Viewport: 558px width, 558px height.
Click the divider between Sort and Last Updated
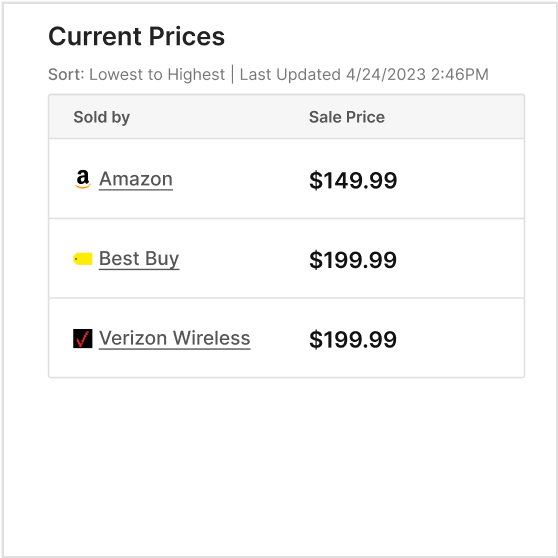(232, 74)
